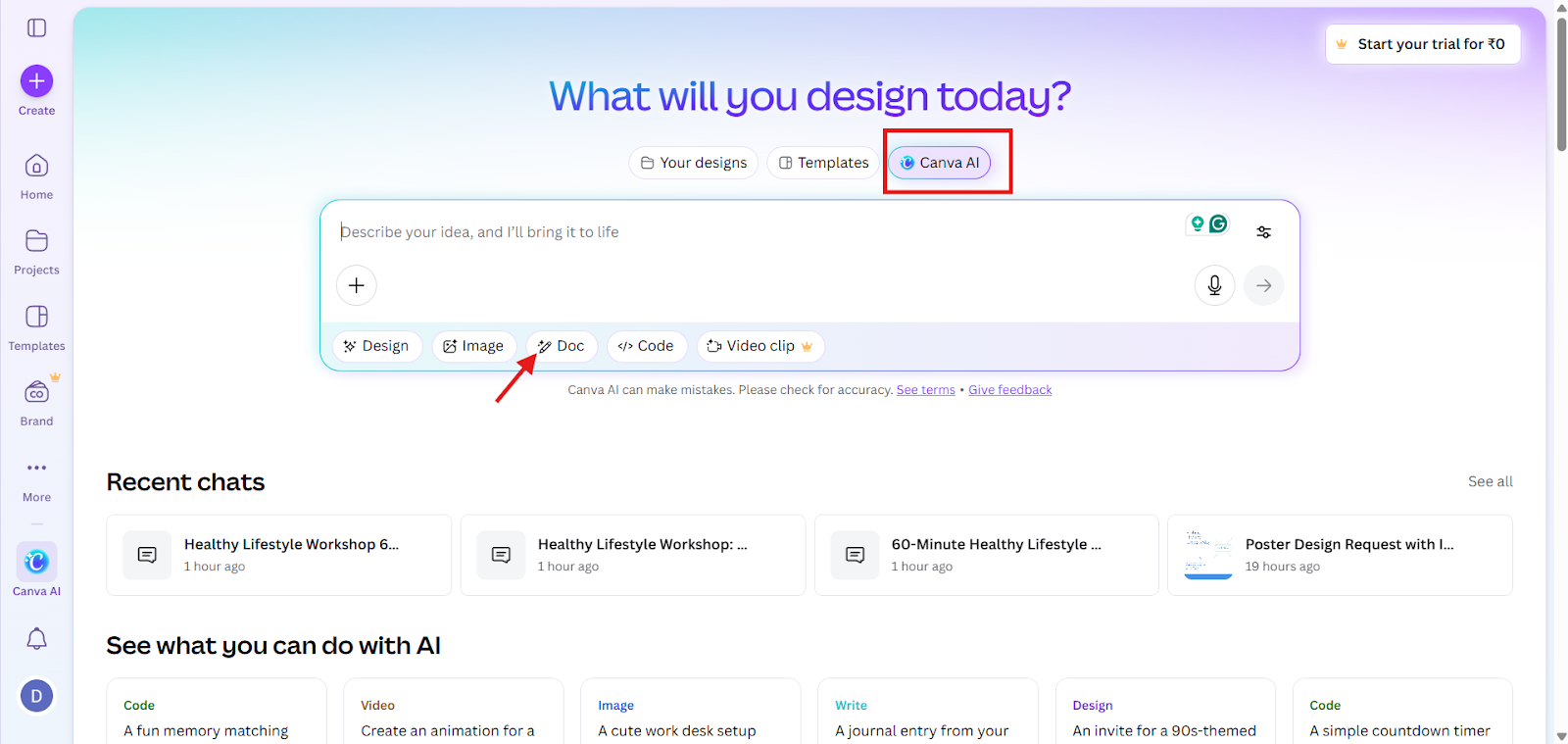Open the prompt settings sliders icon
The height and width of the screenshot is (744, 1568).
coord(1264,232)
